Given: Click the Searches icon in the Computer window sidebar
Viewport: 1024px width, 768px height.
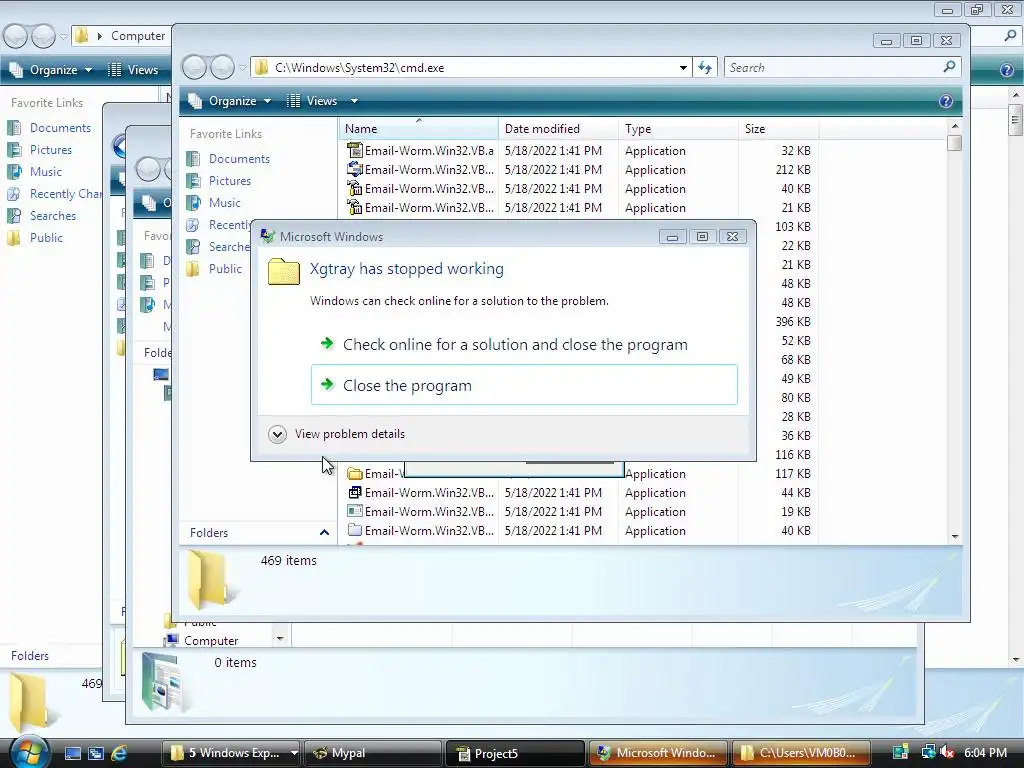Looking at the screenshot, I should pos(14,216).
